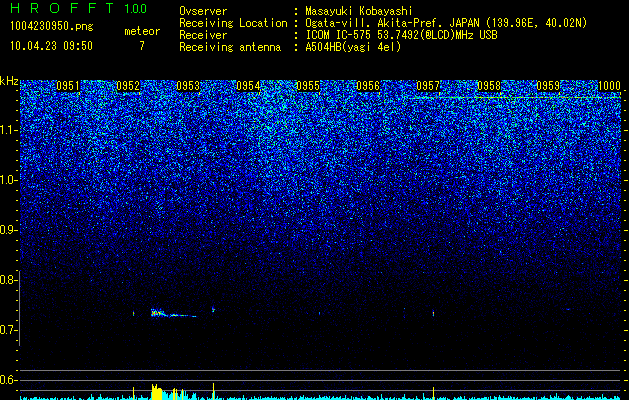629x400 pixels.
Task: Click the 0.7 kHz axis label
Action: tap(8, 330)
